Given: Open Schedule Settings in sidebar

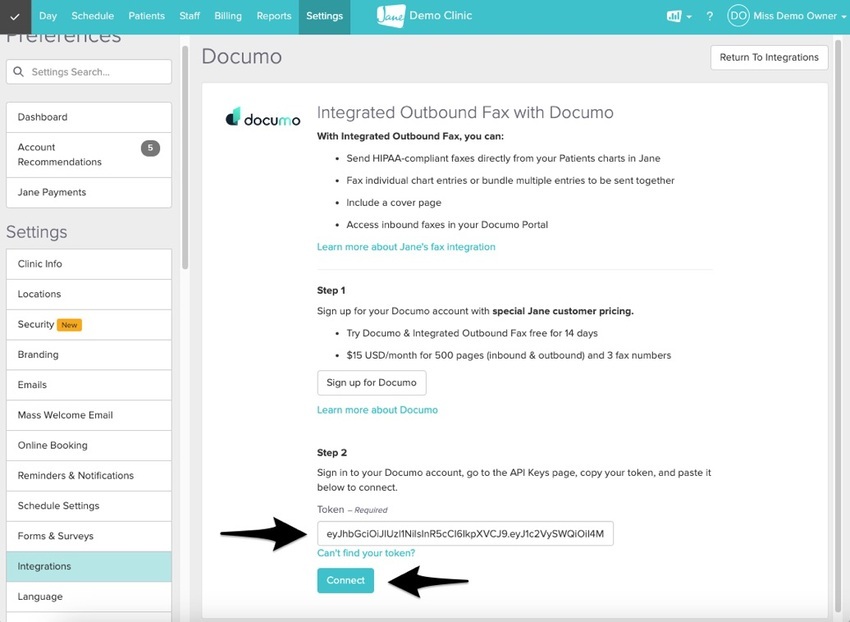Looking at the screenshot, I should pyautogui.click(x=89, y=506).
